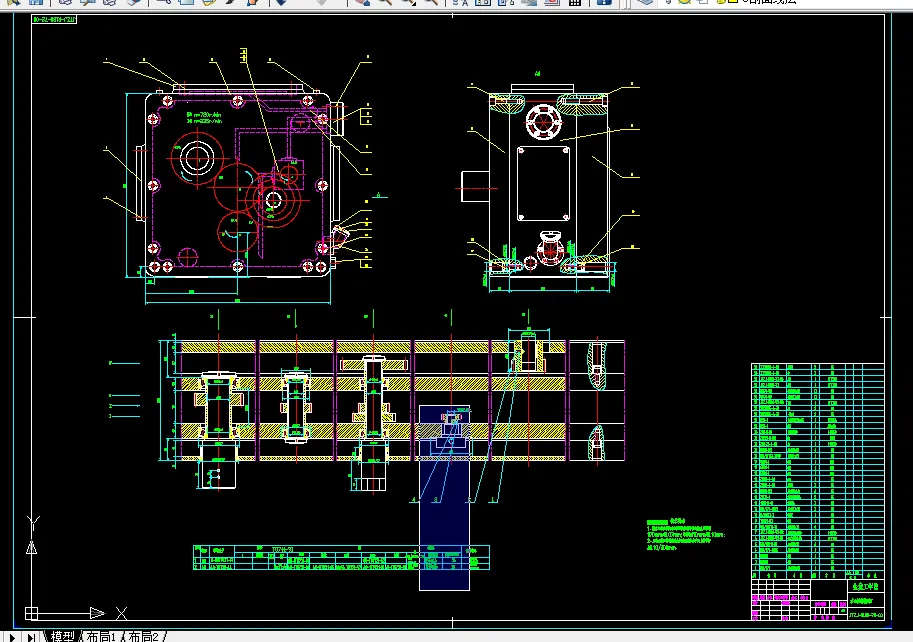
Task: Open the 布局2 layout tab
Action: pyautogui.click(x=143, y=636)
